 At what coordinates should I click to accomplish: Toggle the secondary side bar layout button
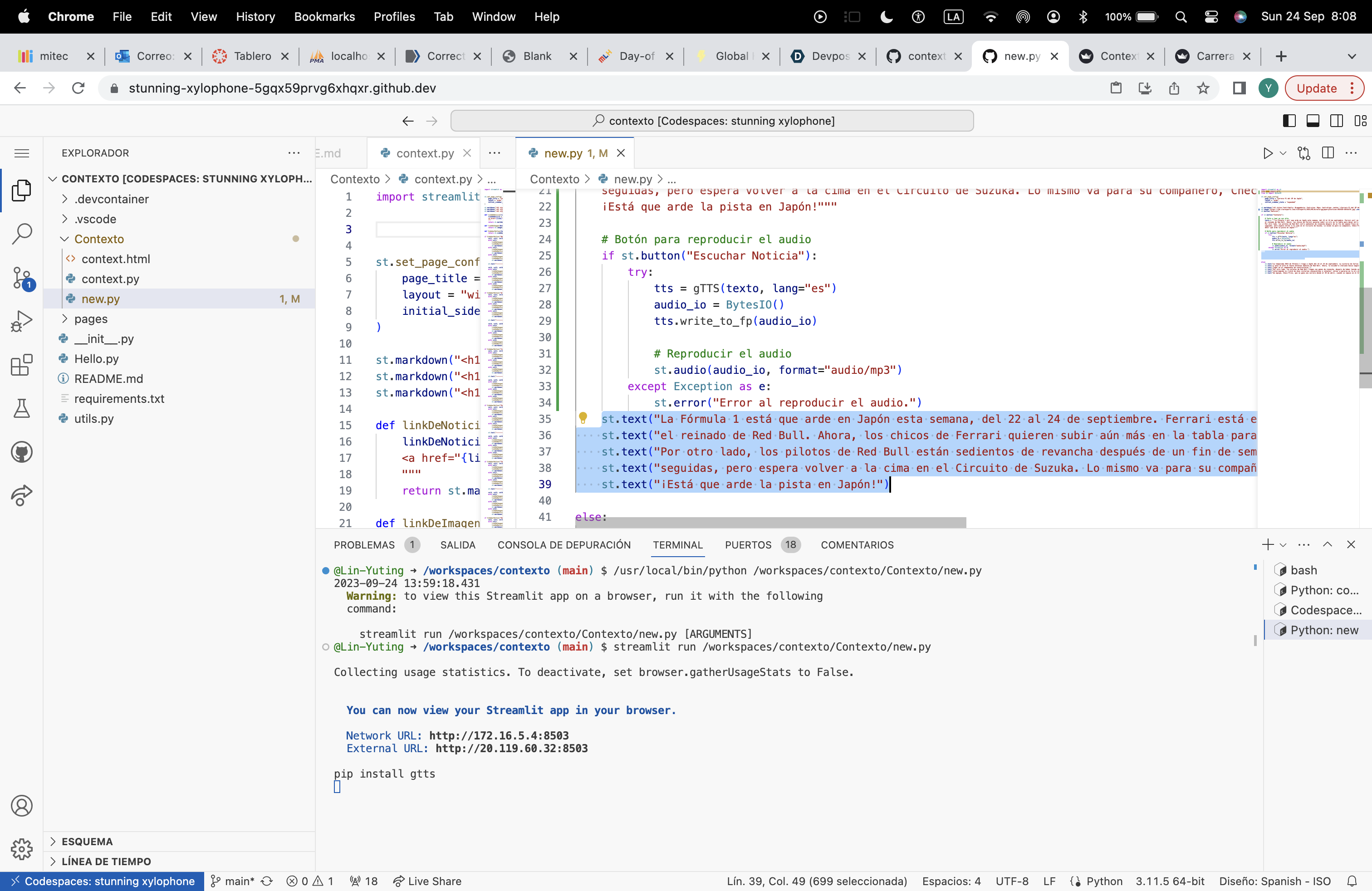(1336, 121)
